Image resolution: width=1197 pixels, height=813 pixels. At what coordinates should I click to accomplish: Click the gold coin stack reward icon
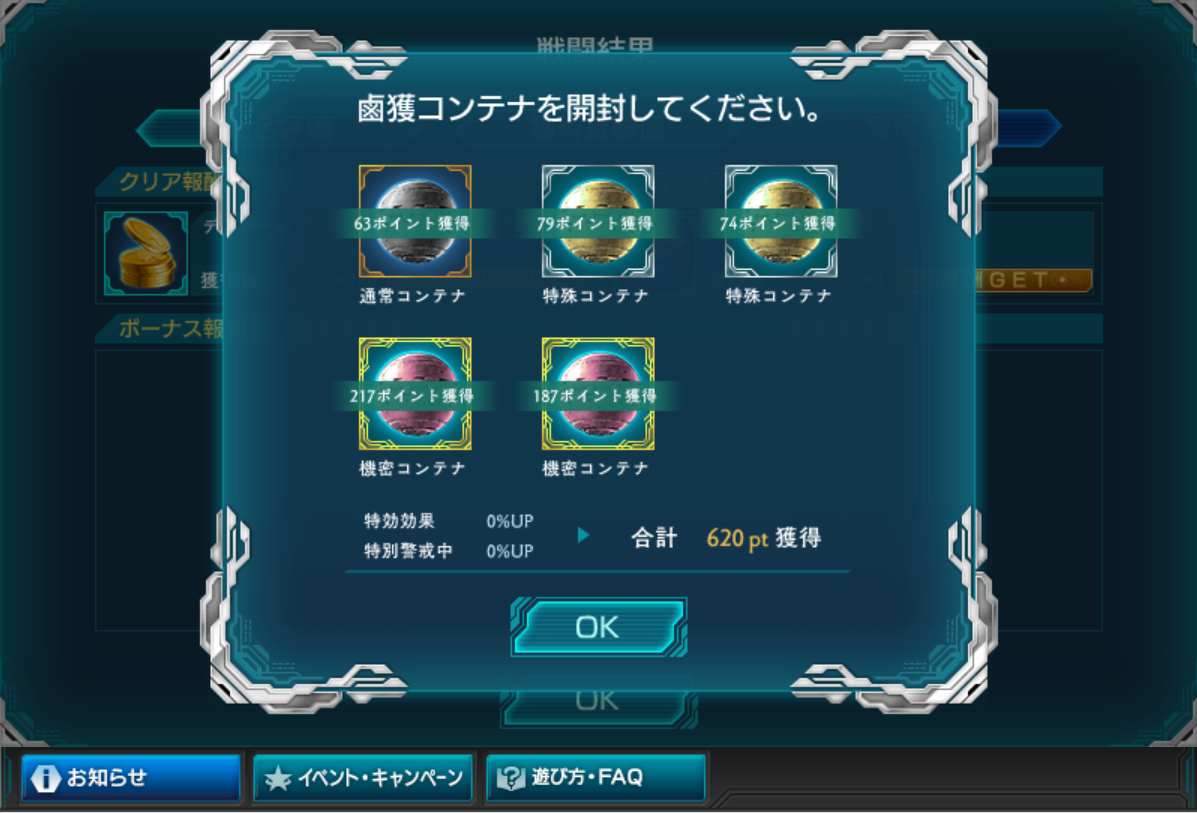click(146, 253)
